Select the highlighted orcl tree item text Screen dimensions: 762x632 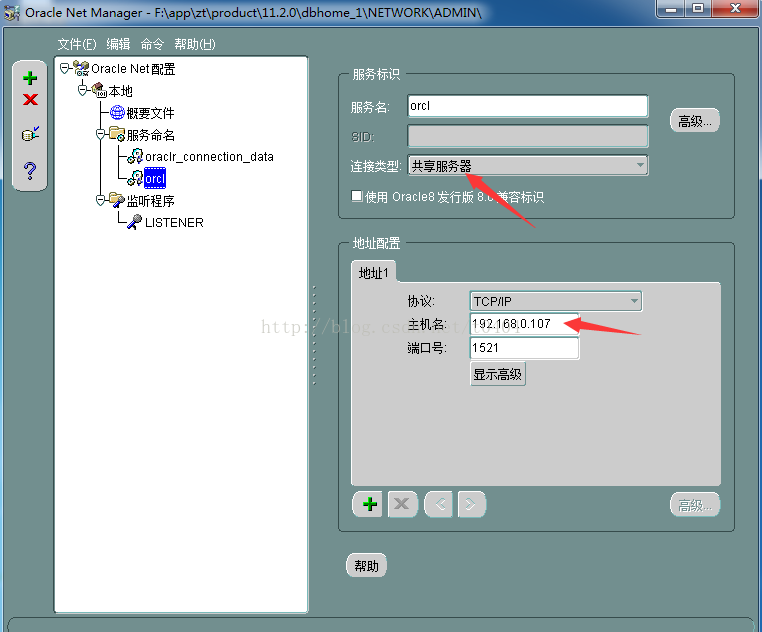point(155,178)
